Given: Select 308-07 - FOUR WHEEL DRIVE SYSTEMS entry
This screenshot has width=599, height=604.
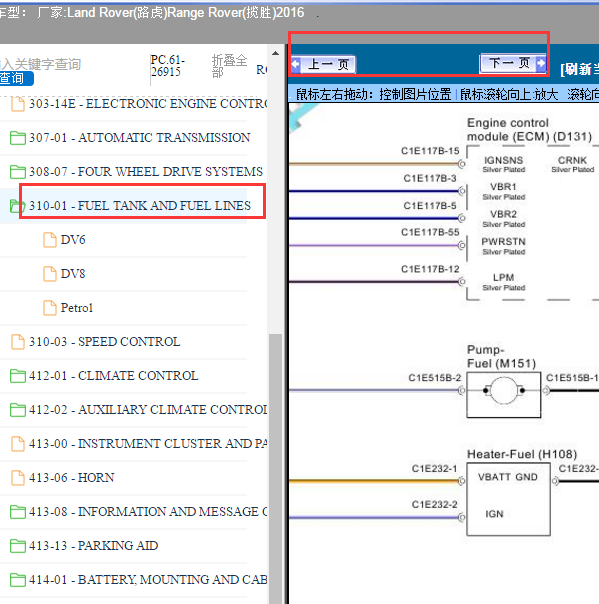Looking at the screenshot, I should click(146, 172).
